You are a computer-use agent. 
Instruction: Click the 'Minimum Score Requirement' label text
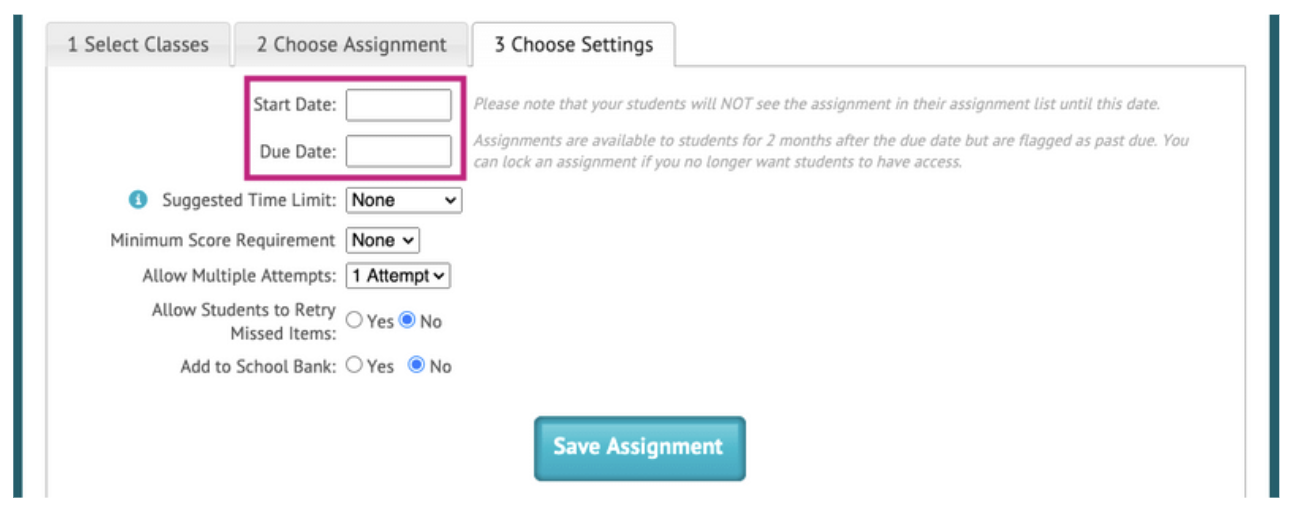(x=223, y=240)
